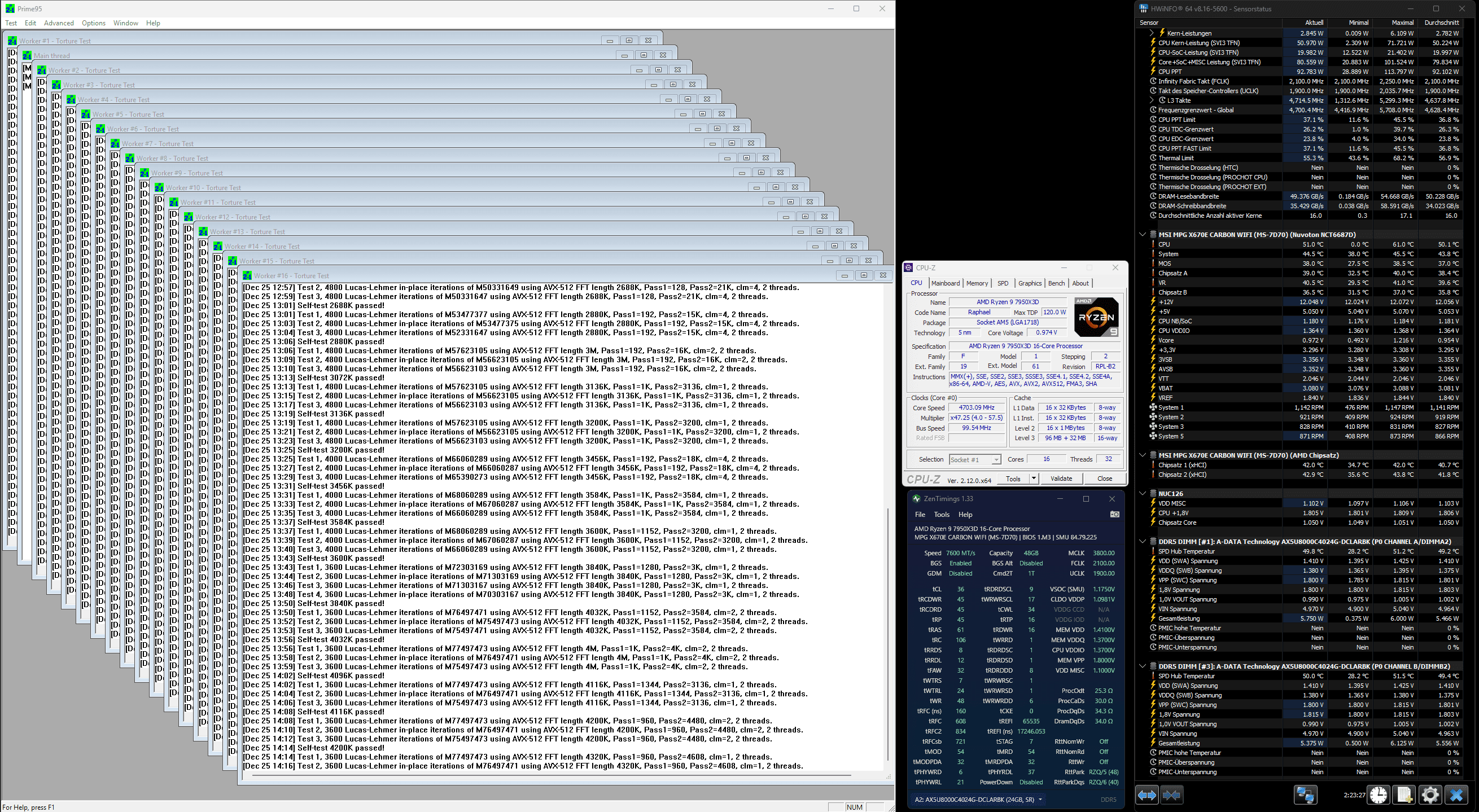Click the expand columns blue arrows icon in HWiNFO

[1147, 795]
